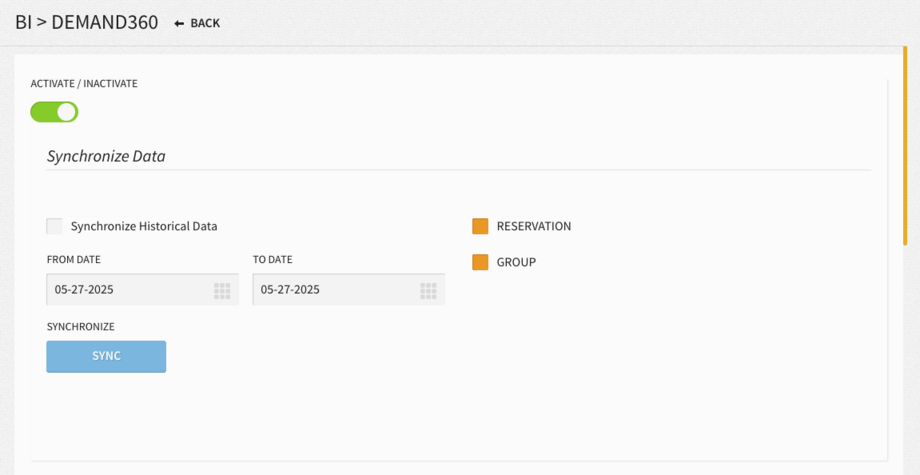Check Synchronize Historical Data checkbox
The image size is (920, 475).
55,226
